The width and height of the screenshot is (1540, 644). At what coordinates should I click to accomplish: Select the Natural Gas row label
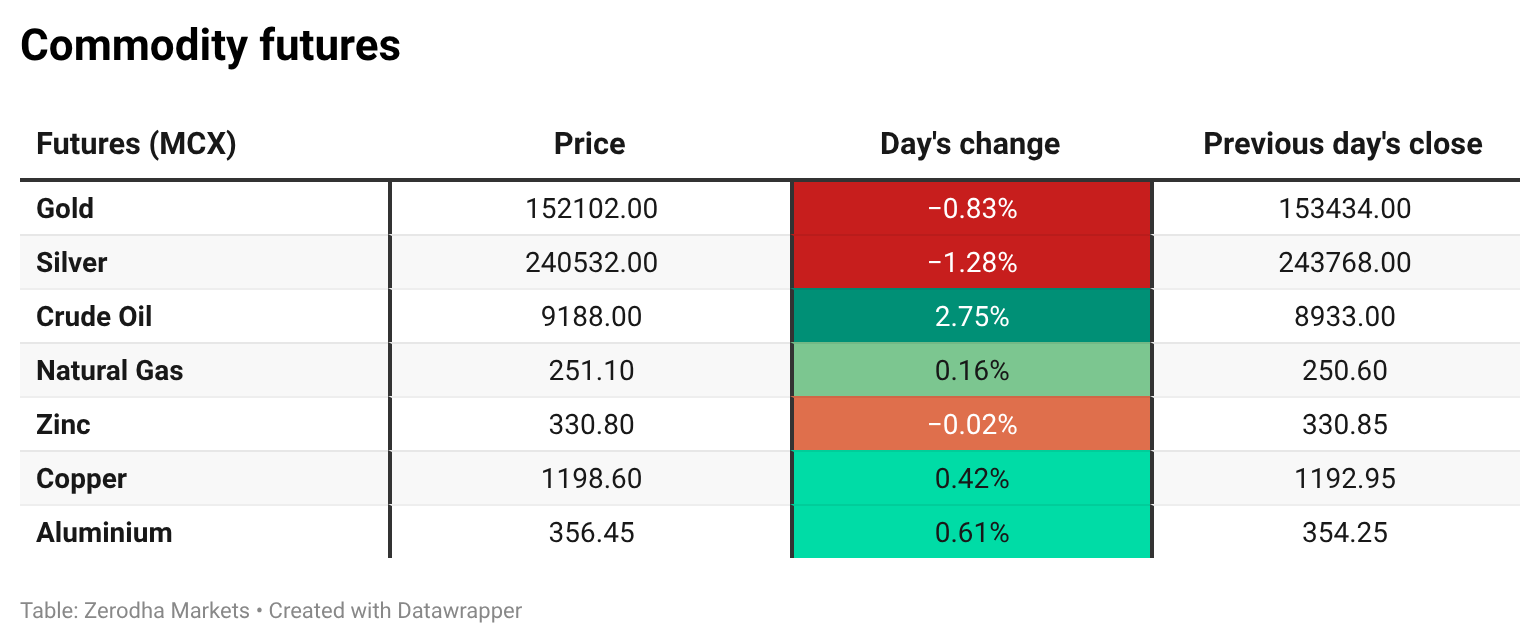(110, 371)
